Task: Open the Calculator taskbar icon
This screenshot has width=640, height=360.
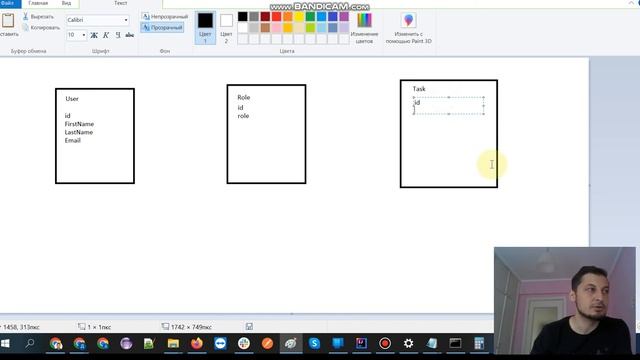Action: click(479, 343)
